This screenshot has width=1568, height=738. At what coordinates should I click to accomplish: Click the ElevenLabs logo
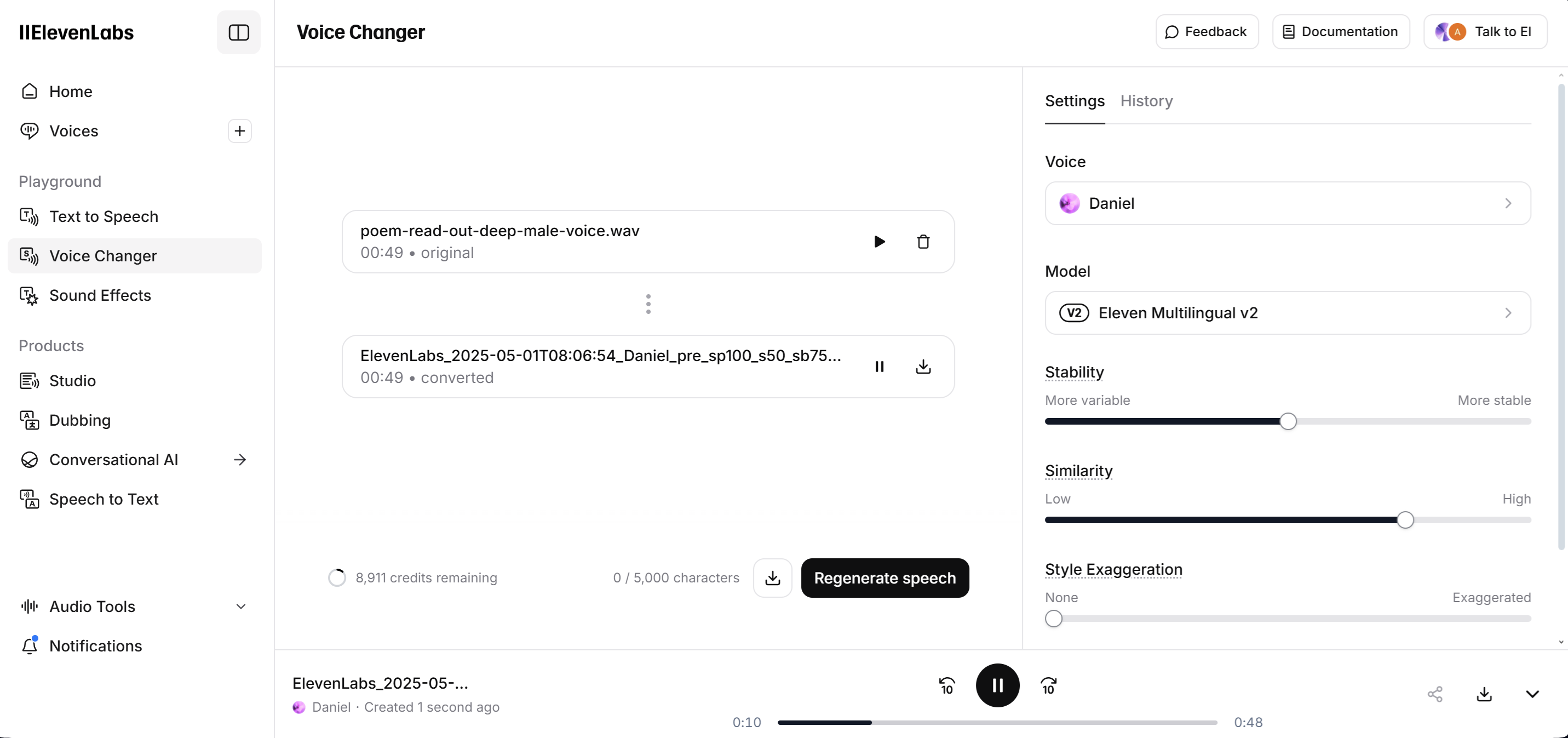tap(76, 32)
